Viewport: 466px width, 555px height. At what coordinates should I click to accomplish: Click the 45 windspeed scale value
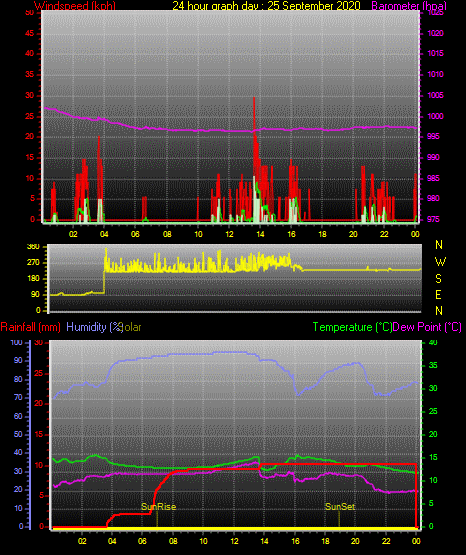click(x=30, y=33)
